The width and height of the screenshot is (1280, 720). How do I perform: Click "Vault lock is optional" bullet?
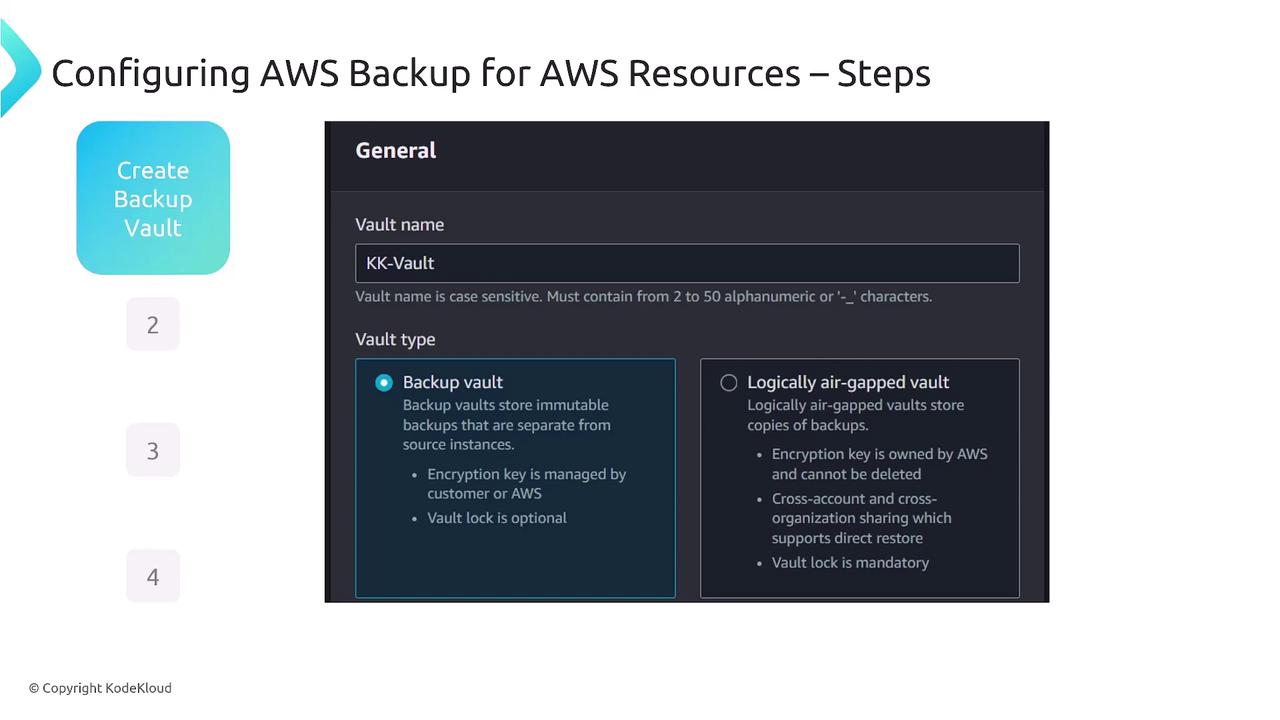tap(497, 518)
